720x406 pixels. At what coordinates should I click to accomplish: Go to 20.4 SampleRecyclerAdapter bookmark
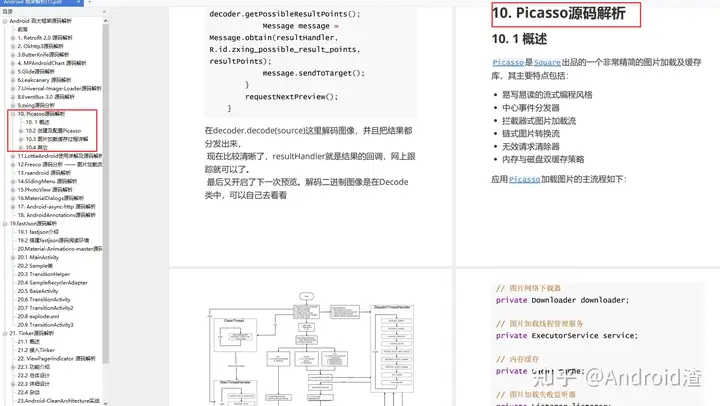pos(52,283)
